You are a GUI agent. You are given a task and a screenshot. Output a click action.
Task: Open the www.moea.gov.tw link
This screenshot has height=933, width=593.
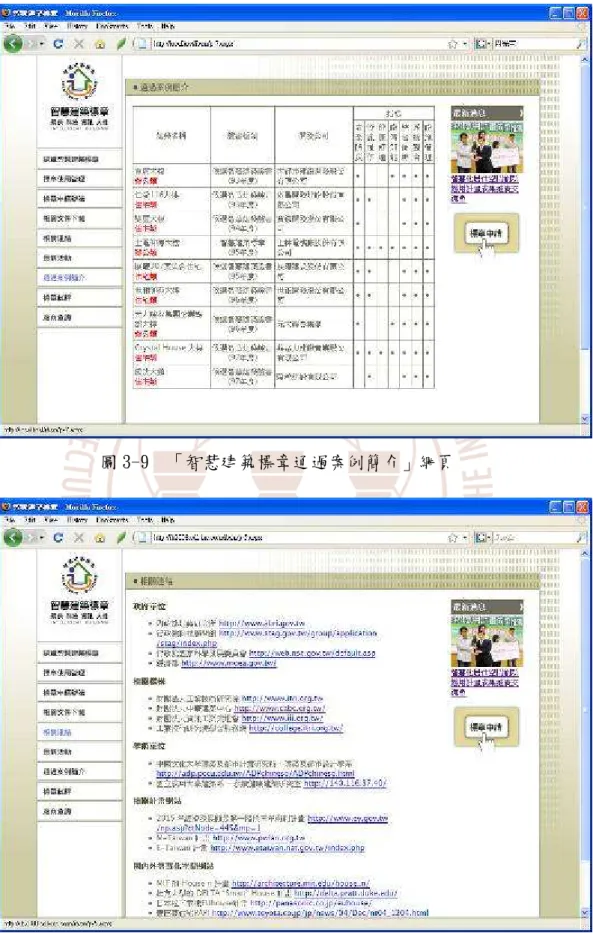229,663
